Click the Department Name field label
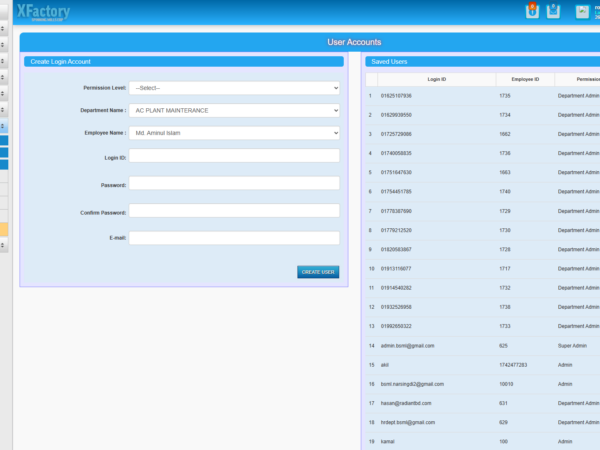The width and height of the screenshot is (600, 450). coord(103,110)
